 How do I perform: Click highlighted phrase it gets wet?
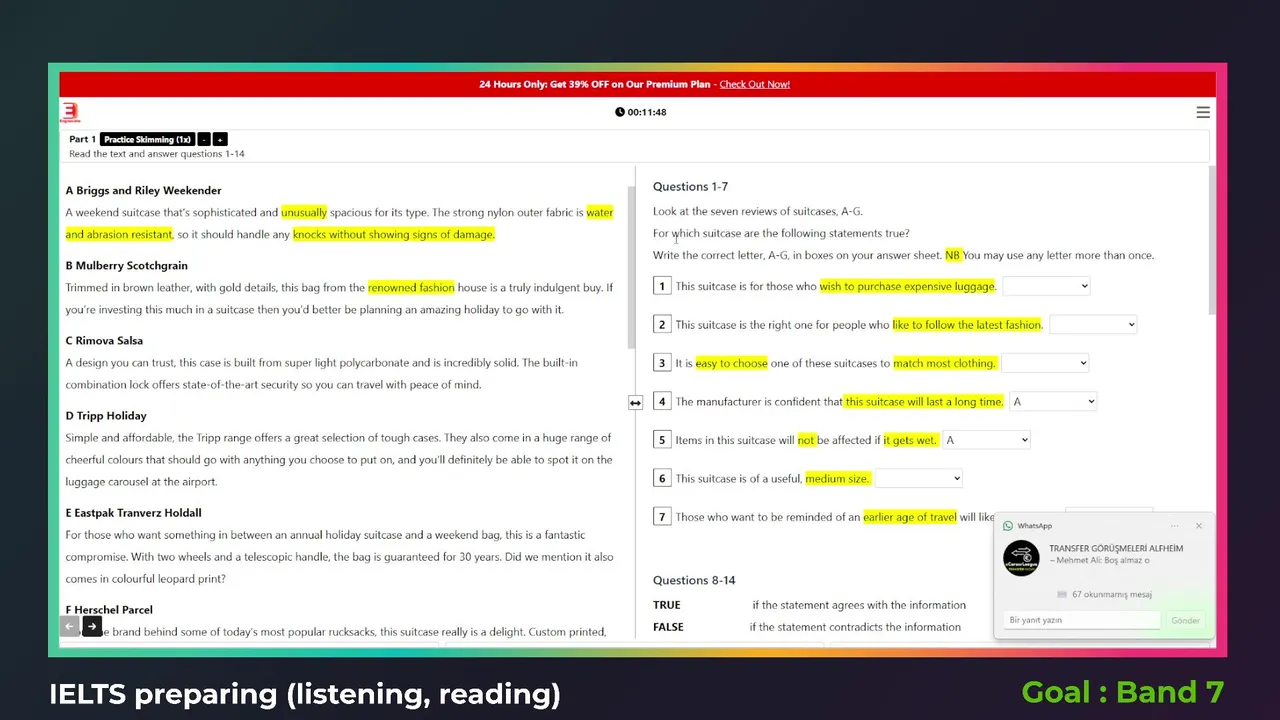[910, 440]
